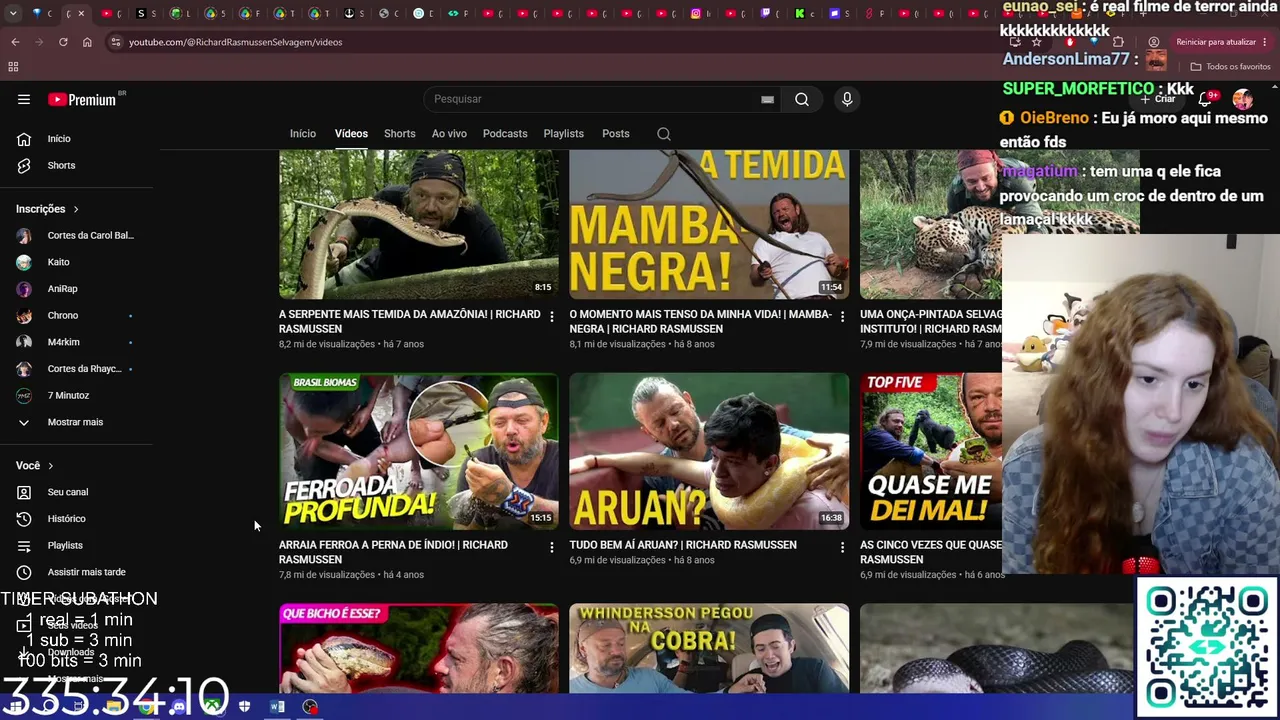Reload the current page
This screenshot has height=720, width=1280.
click(63, 42)
